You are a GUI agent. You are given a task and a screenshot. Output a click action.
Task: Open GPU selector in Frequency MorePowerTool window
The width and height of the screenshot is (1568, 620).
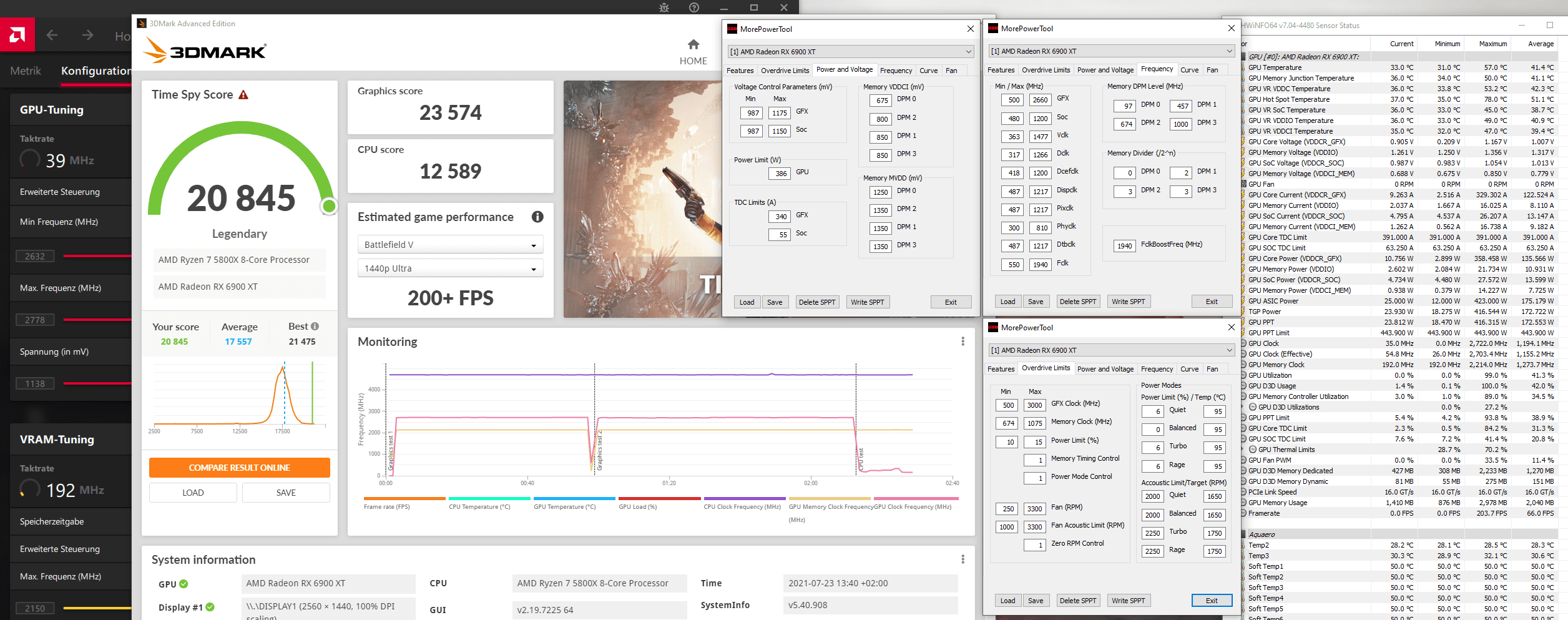point(1112,51)
